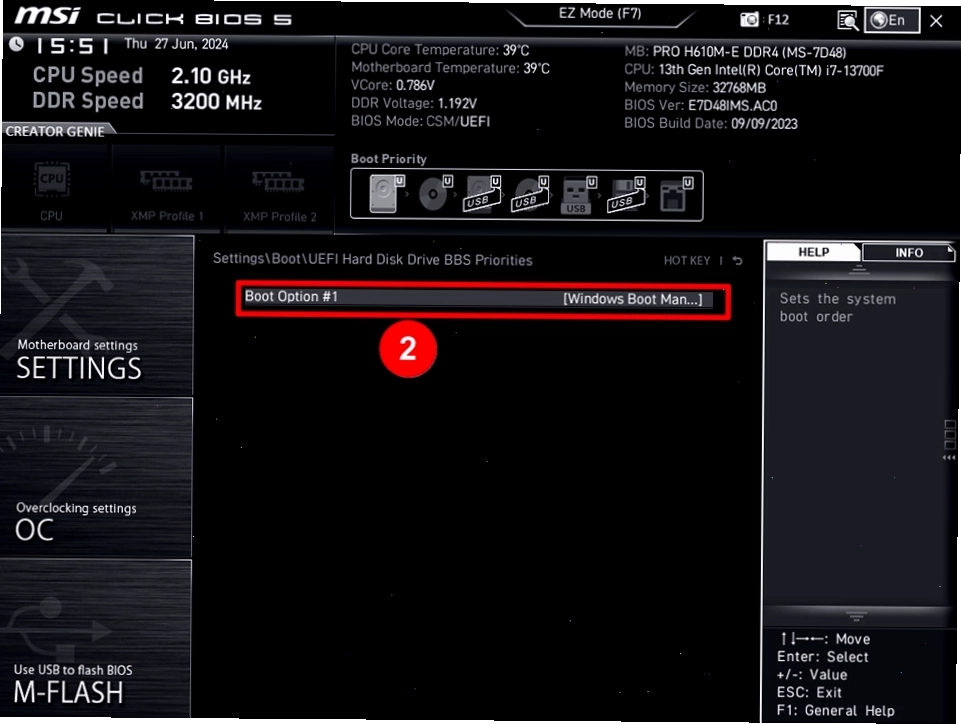Open the OC overclocking settings panel
This screenshot has height=724, width=961.
click(97, 478)
